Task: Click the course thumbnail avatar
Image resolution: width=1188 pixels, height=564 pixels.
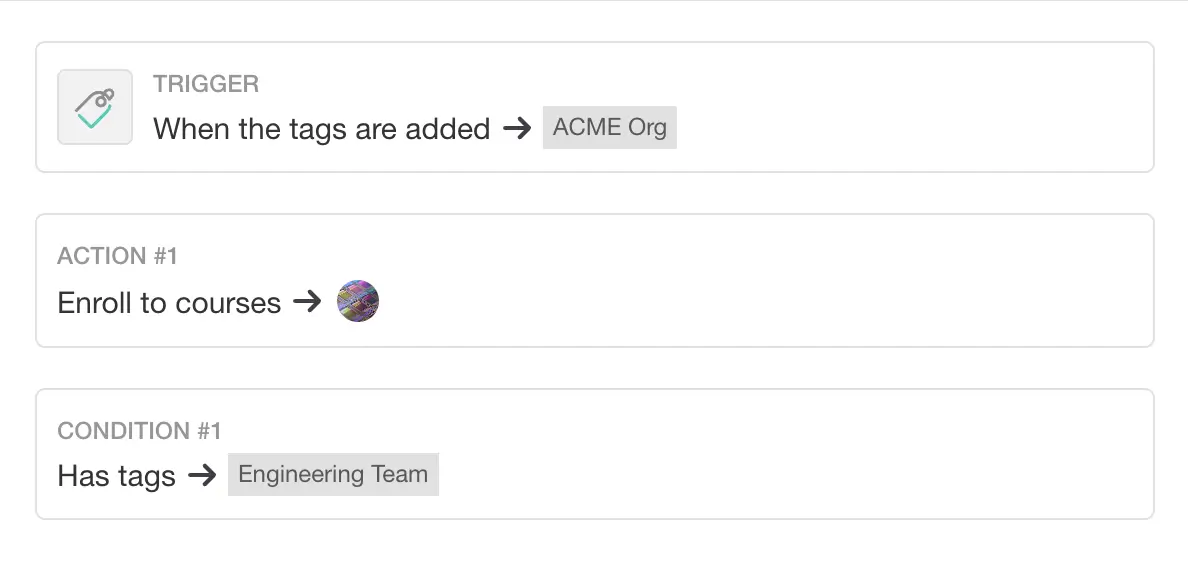Action: click(358, 301)
